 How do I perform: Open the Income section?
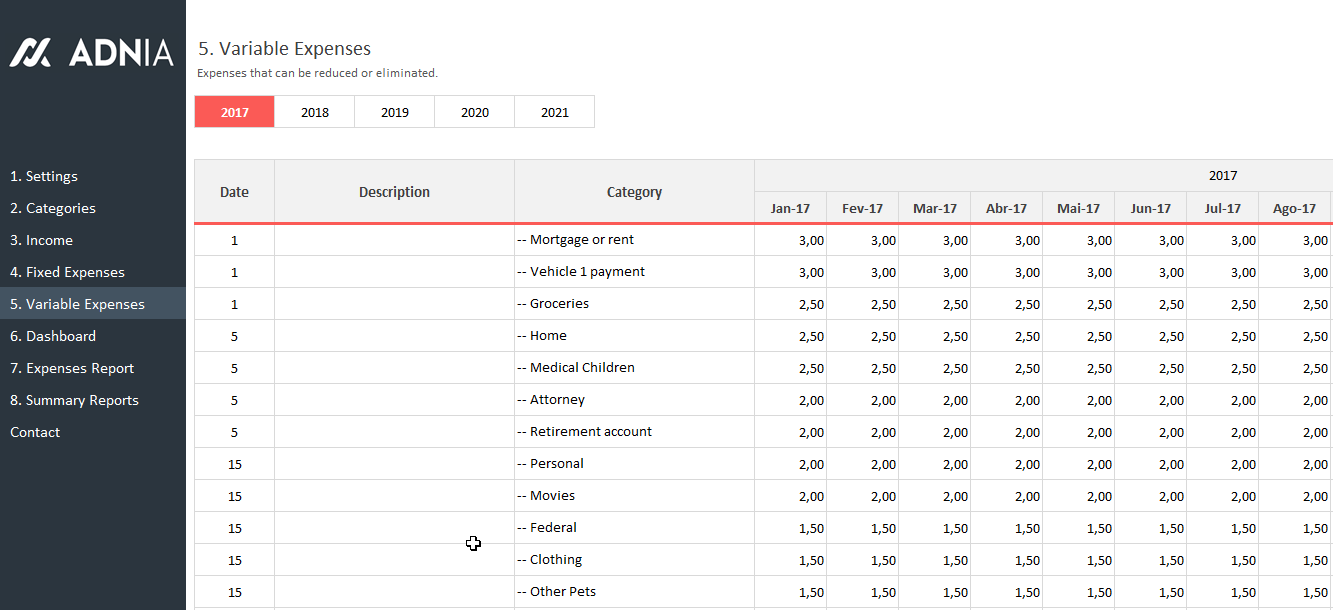pos(41,240)
